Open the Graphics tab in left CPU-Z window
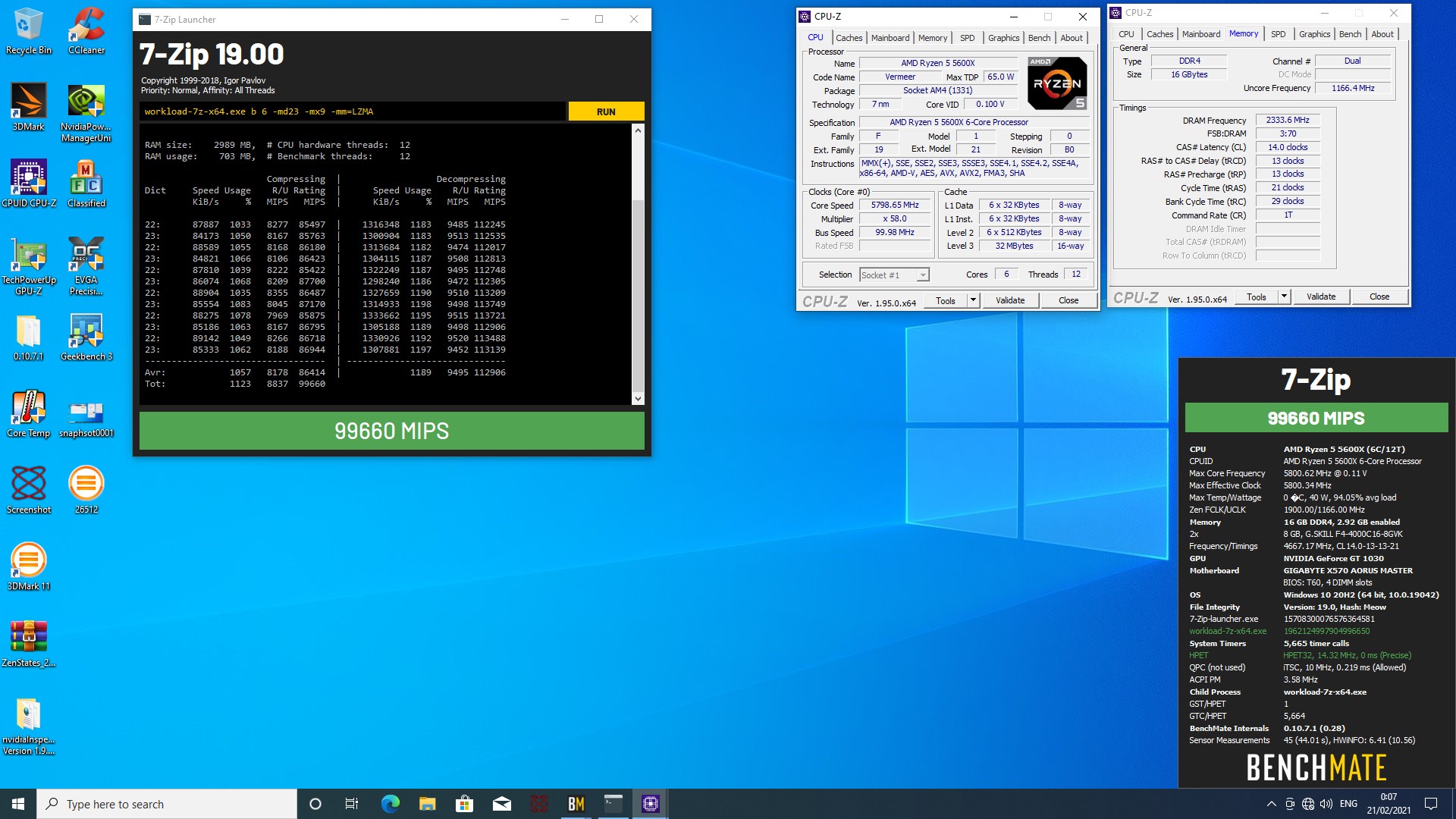 click(1003, 38)
